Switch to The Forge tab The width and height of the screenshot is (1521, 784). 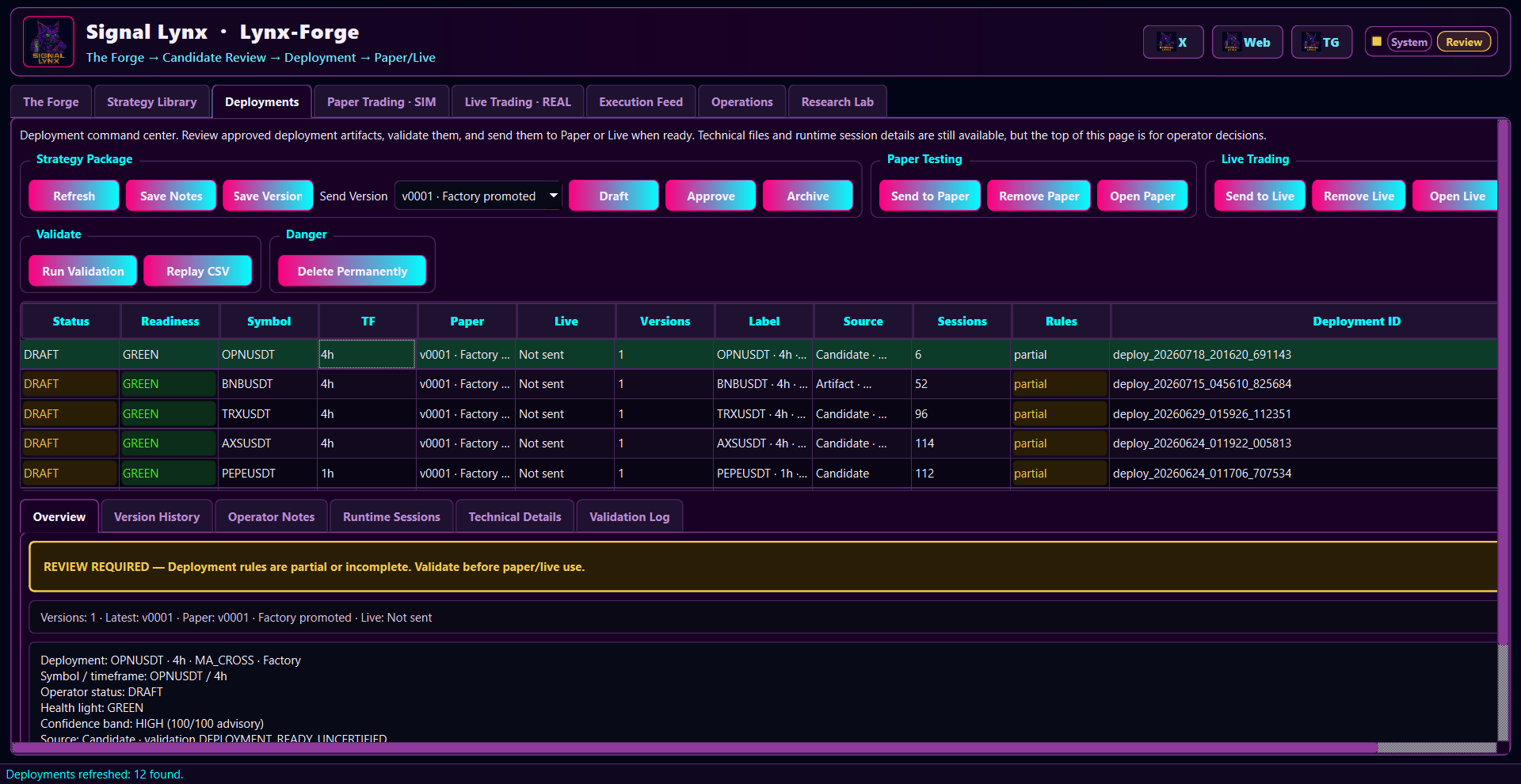click(x=51, y=101)
